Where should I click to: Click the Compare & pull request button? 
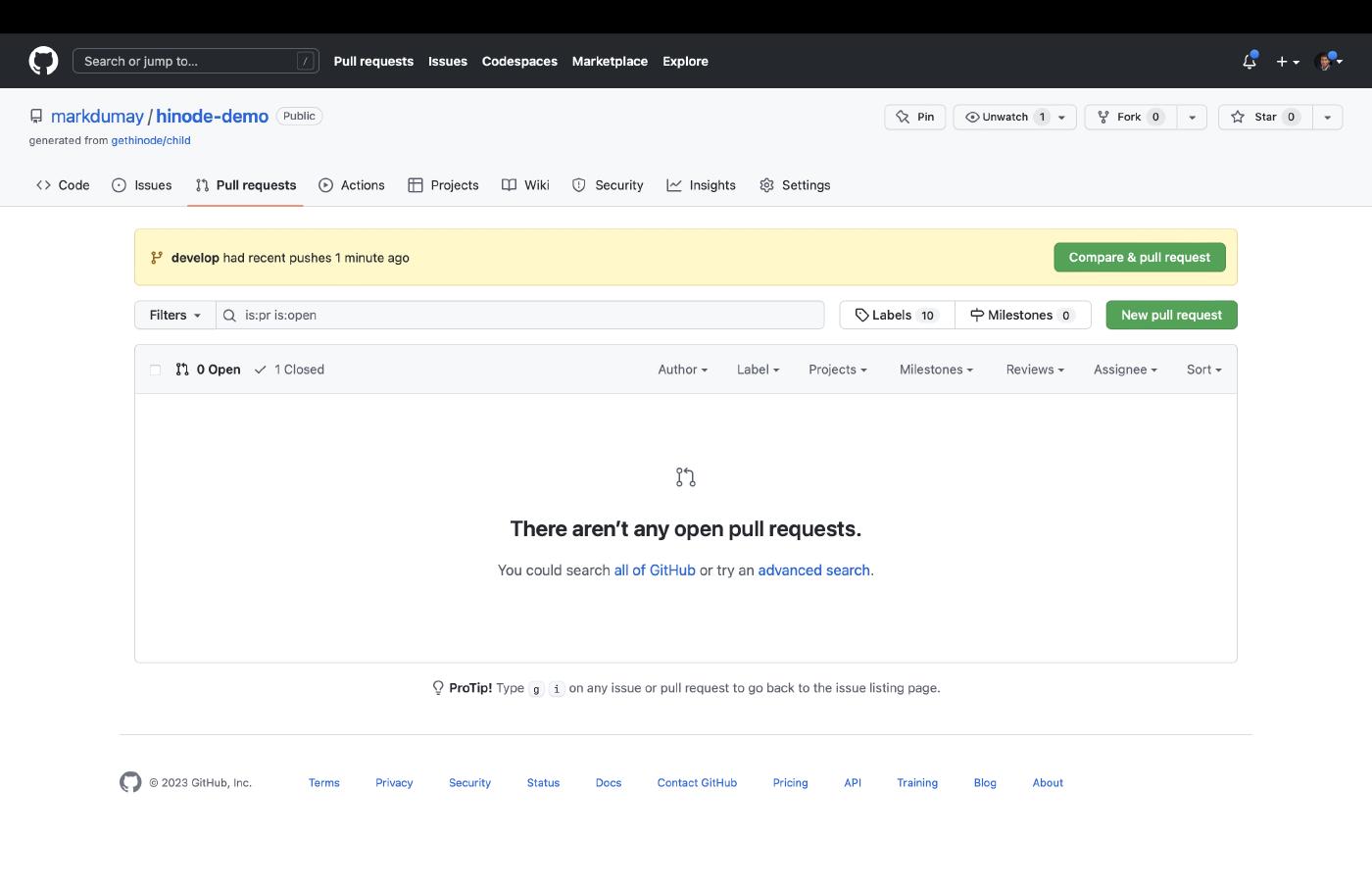(x=1140, y=258)
